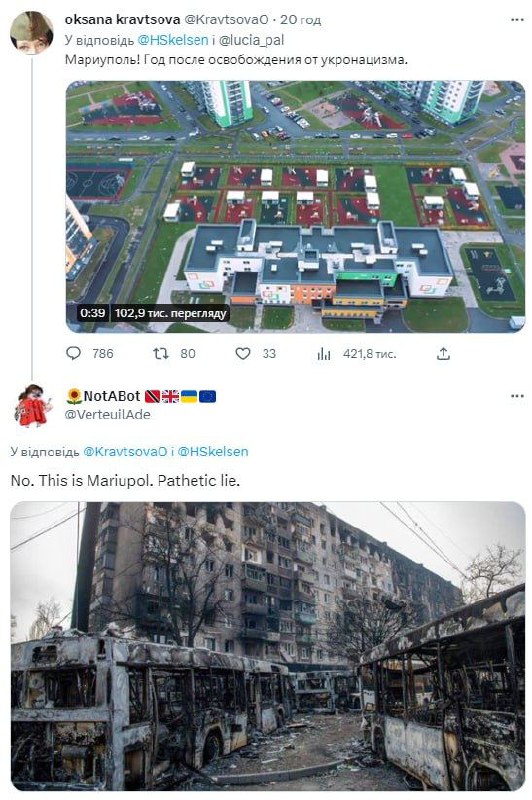Click the oksana kravtsova display name
The height and width of the screenshot is (800, 532).
coord(122,19)
